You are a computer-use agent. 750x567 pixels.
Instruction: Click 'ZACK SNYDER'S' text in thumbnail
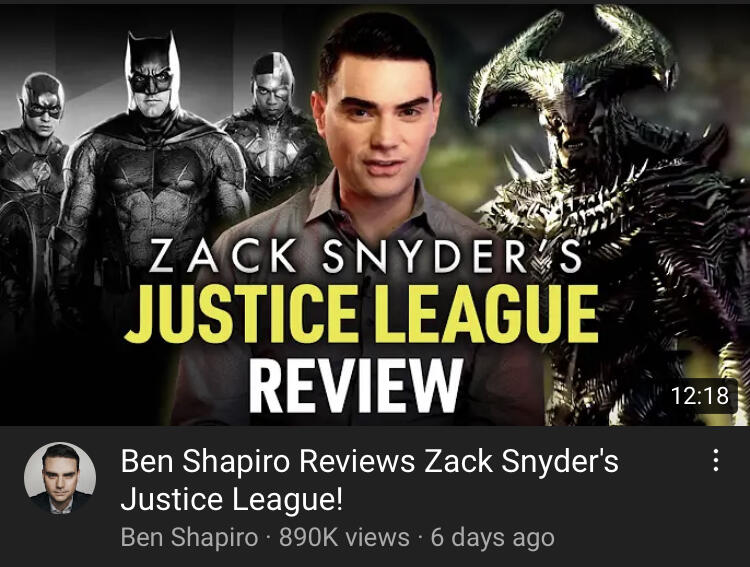[365, 257]
